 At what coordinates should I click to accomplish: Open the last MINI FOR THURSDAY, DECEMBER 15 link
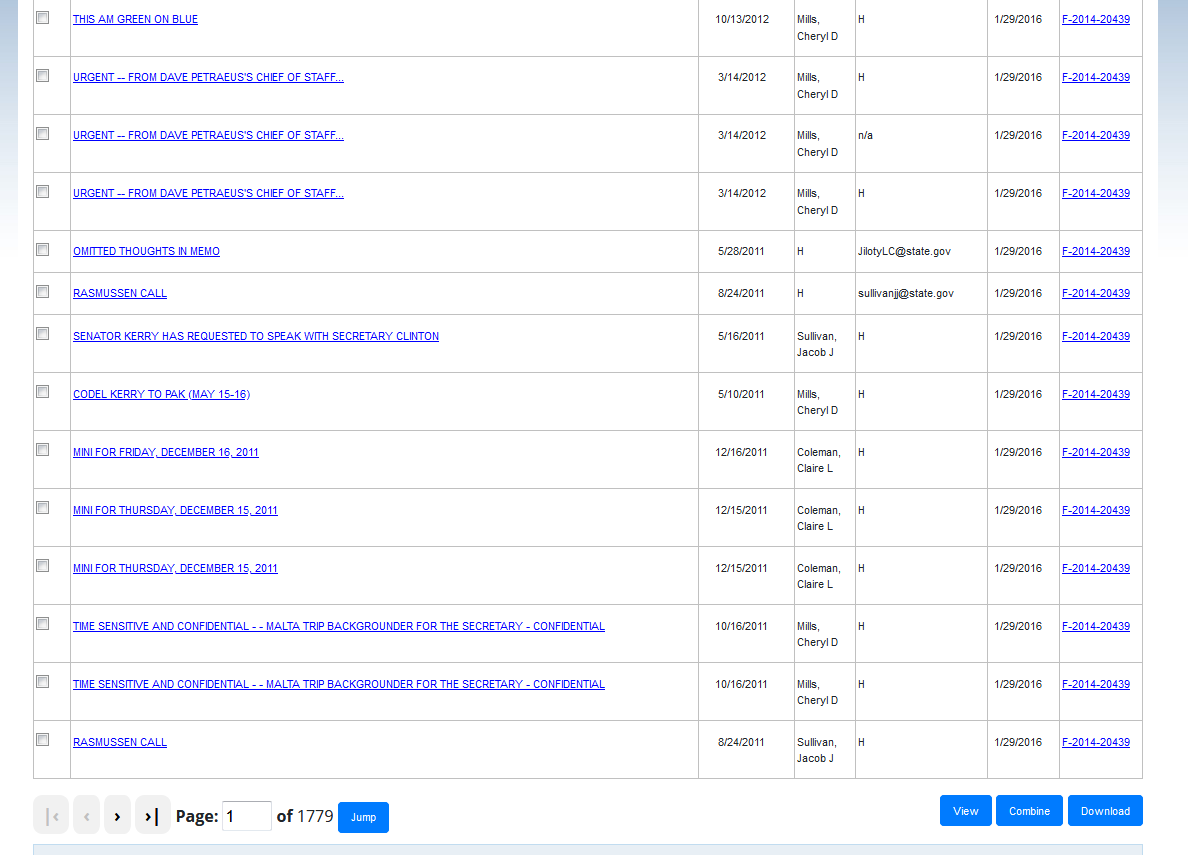pyautogui.click(x=175, y=568)
